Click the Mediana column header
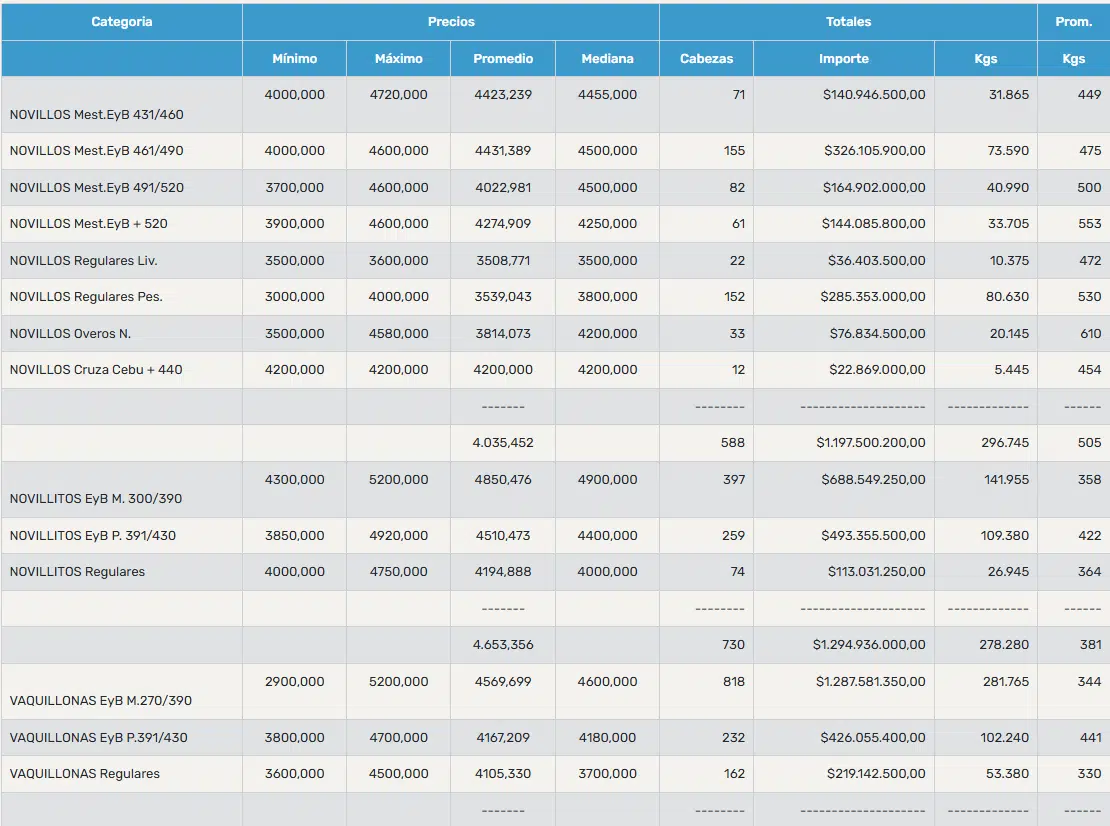 coord(607,59)
